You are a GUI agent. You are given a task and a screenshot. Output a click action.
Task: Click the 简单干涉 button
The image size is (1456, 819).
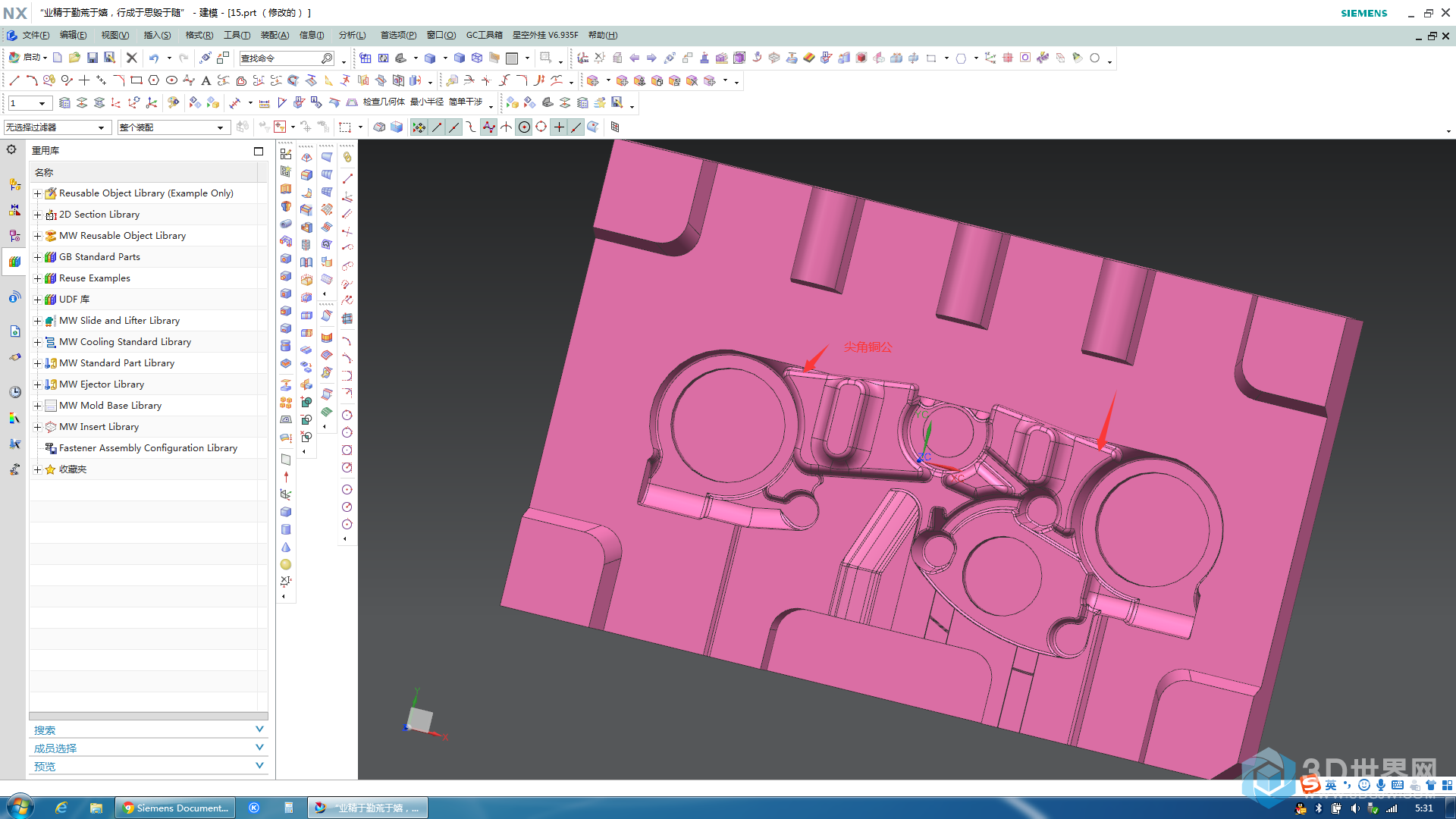[x=466, y=102]
